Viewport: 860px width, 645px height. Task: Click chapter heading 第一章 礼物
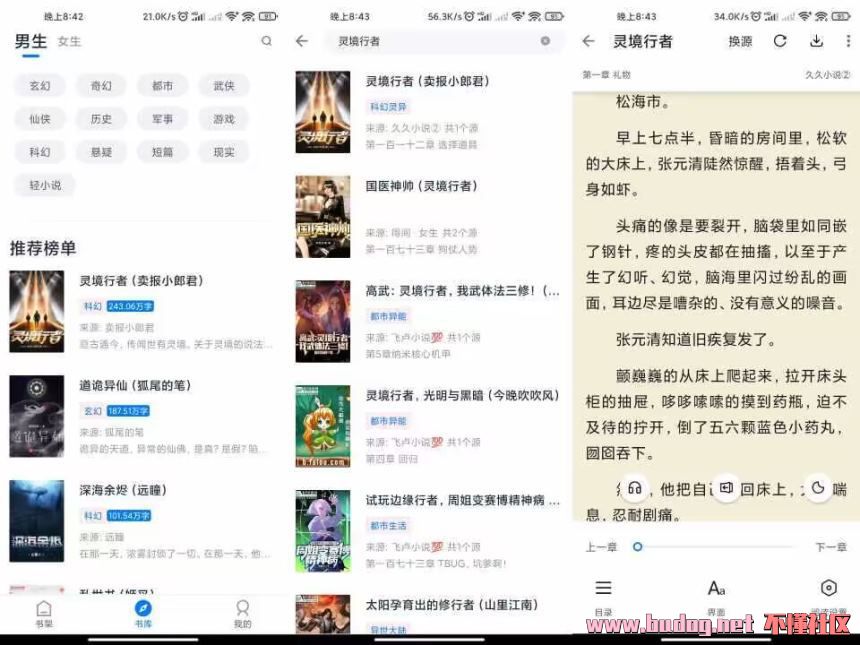point(607,75)
